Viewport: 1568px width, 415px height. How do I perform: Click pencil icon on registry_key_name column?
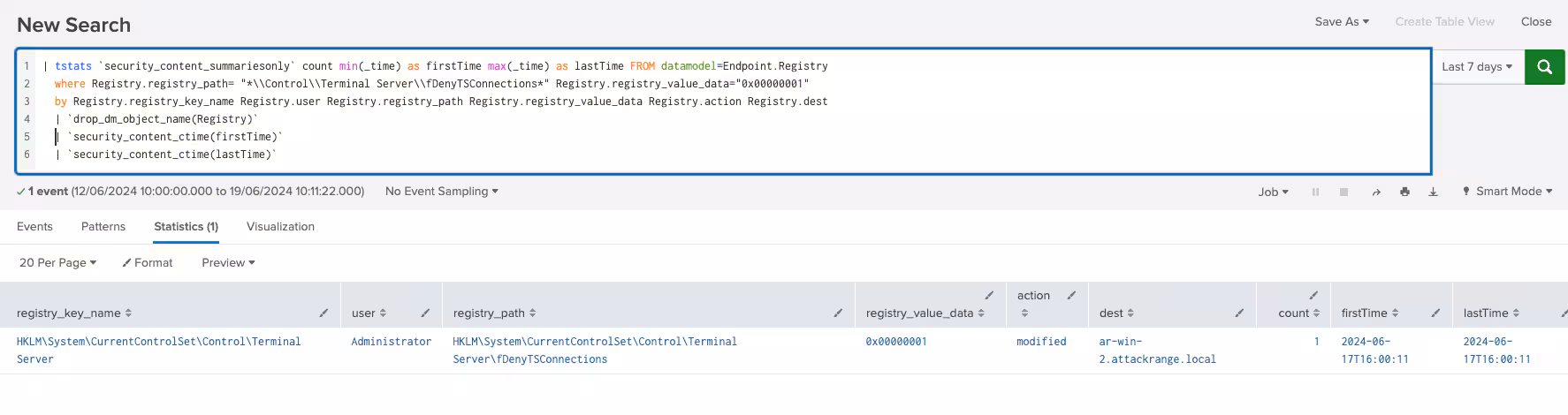[x=323, y=313]
